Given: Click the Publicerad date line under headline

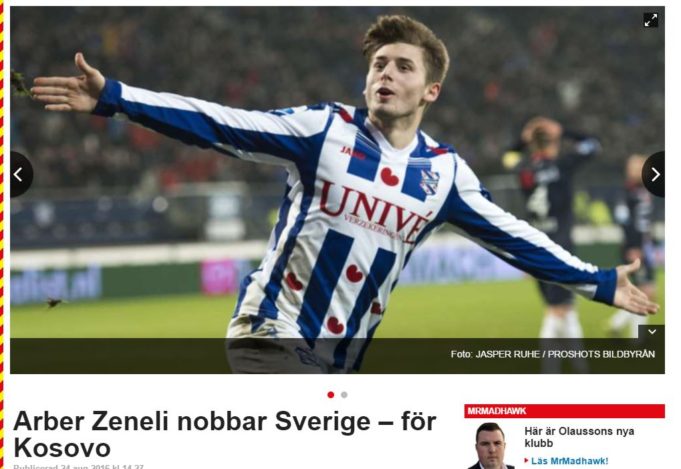Looking at the screenshot, I should [x=78, y=467].
